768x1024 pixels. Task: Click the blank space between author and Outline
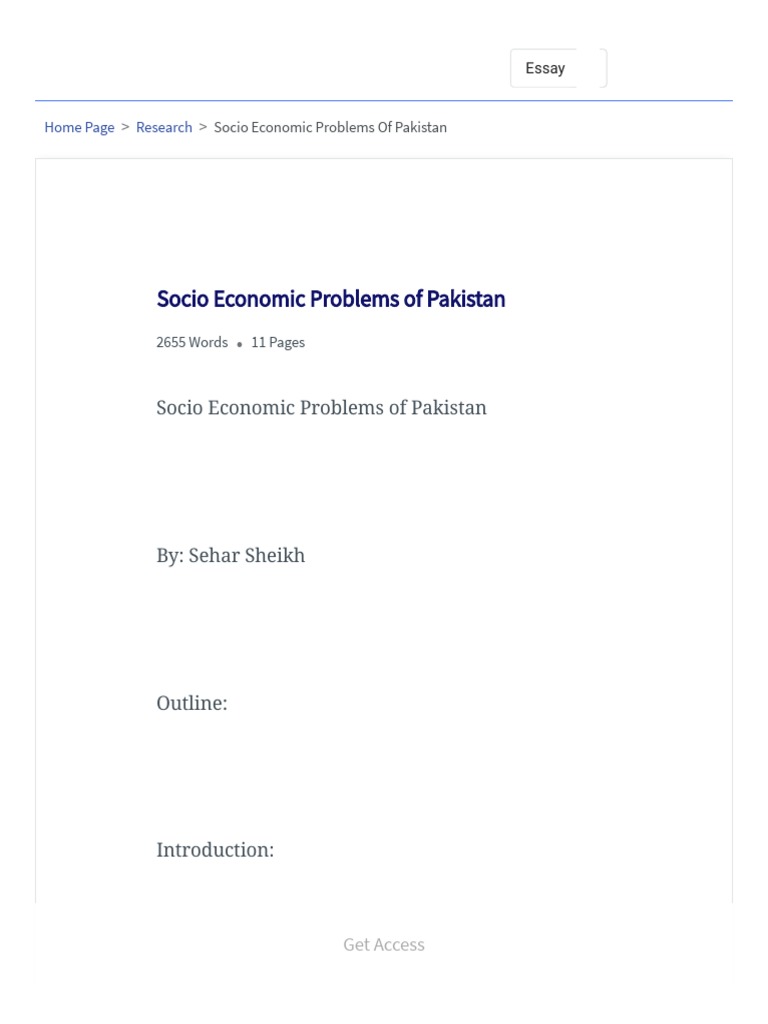point(384,630)
